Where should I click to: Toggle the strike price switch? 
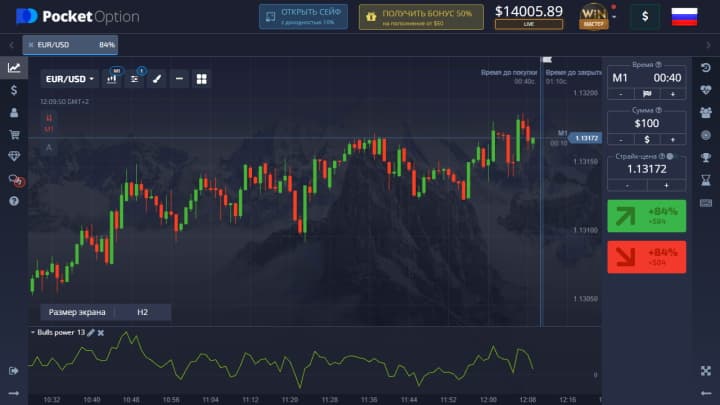670,156
